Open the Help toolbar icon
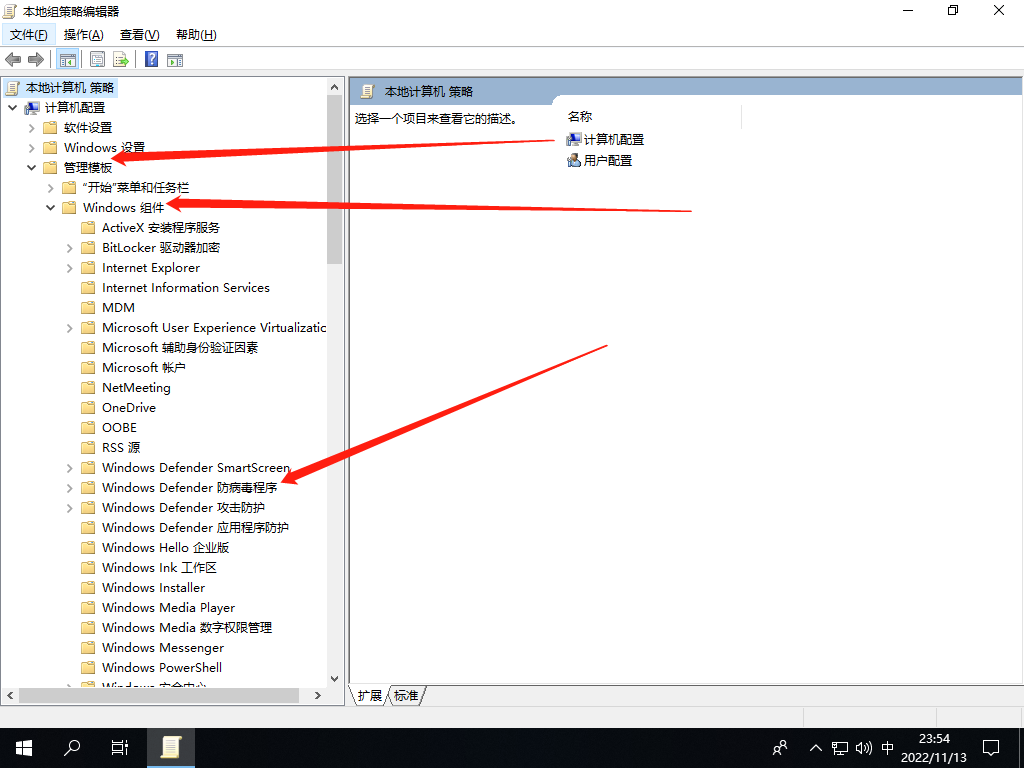This screenshot has height=768, width=1024. tap(152, 59)
